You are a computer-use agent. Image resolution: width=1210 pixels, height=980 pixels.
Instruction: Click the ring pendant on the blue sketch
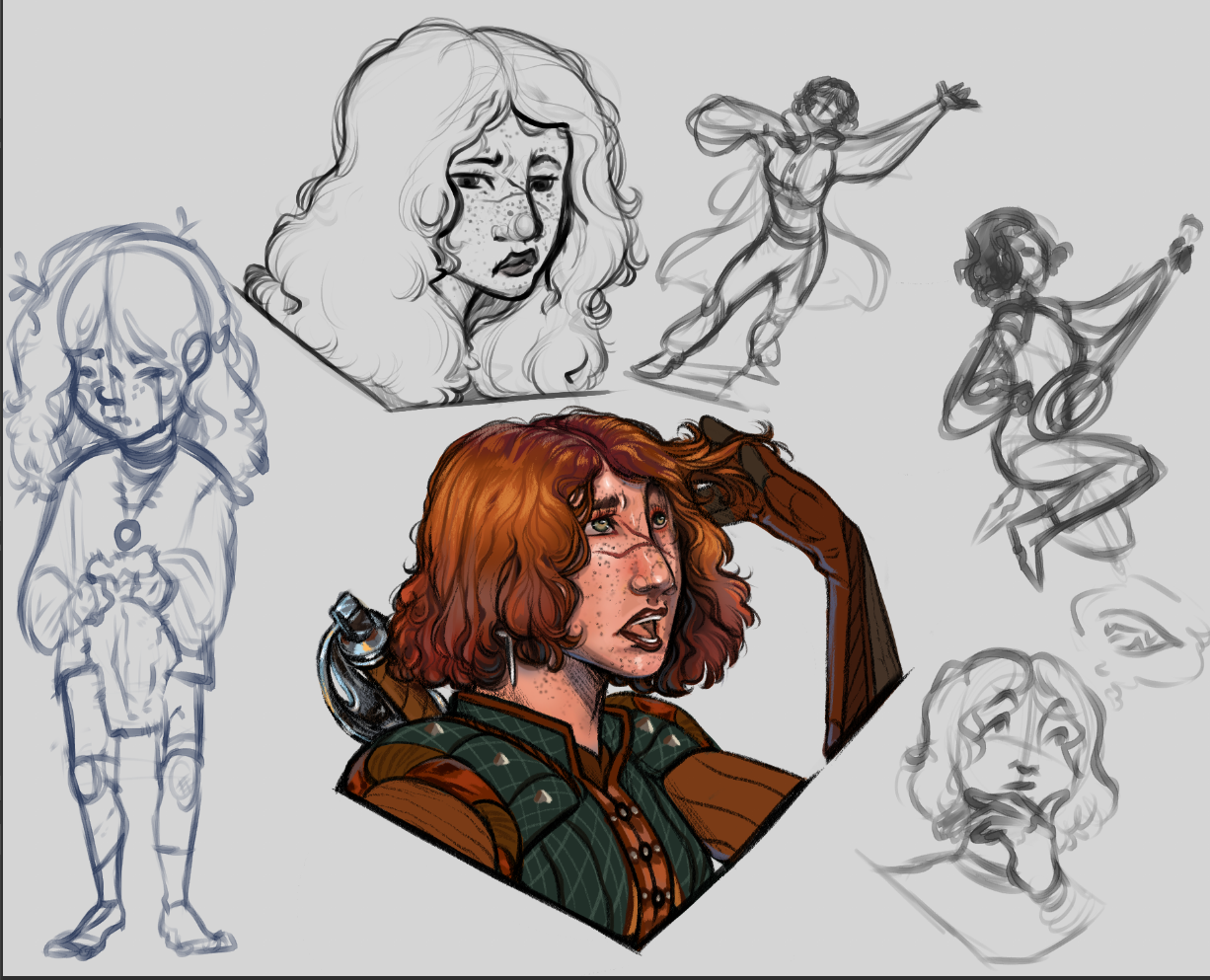coord(126,534)
